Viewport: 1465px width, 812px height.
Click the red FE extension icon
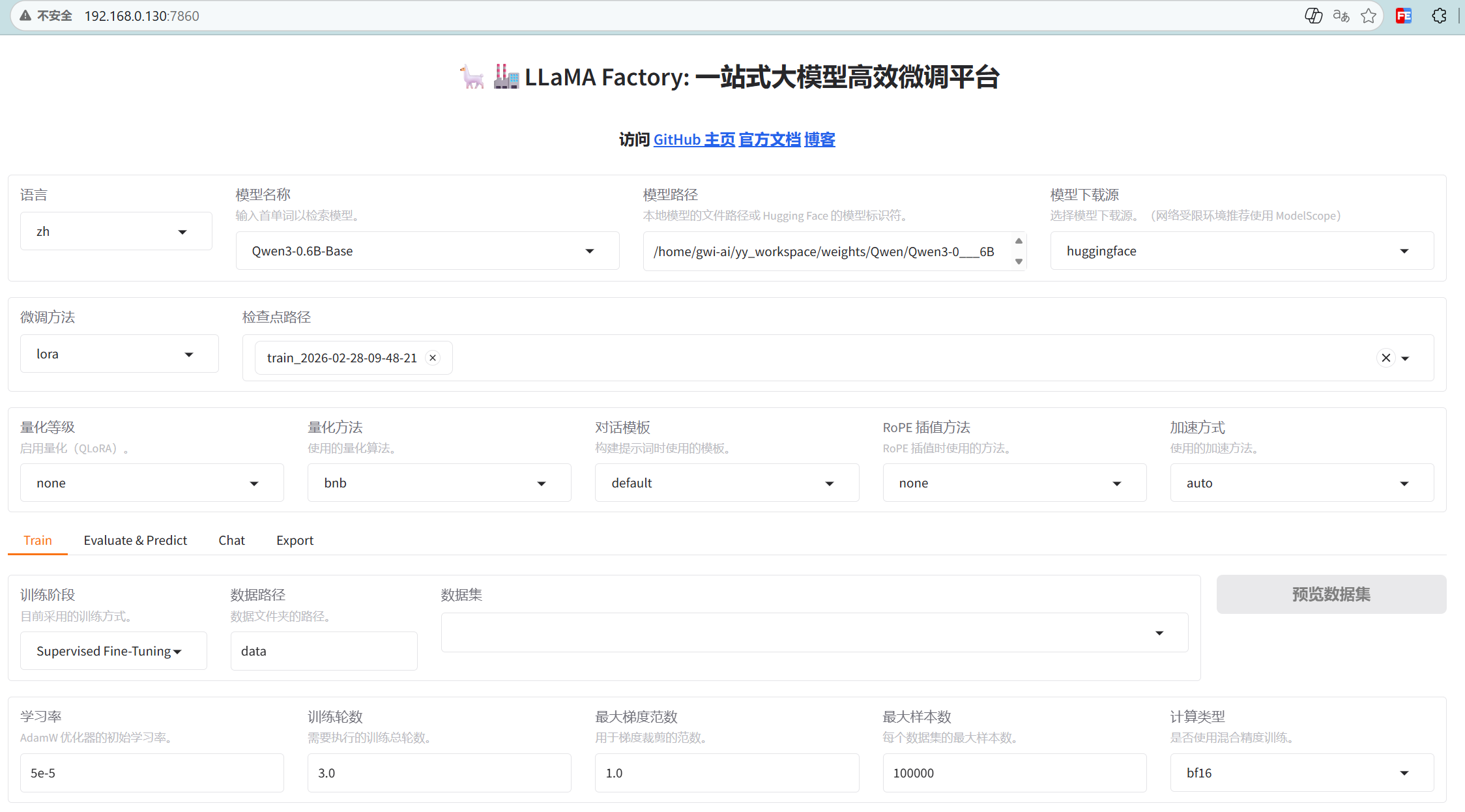pyautogui.click(x=1404, y=16)
